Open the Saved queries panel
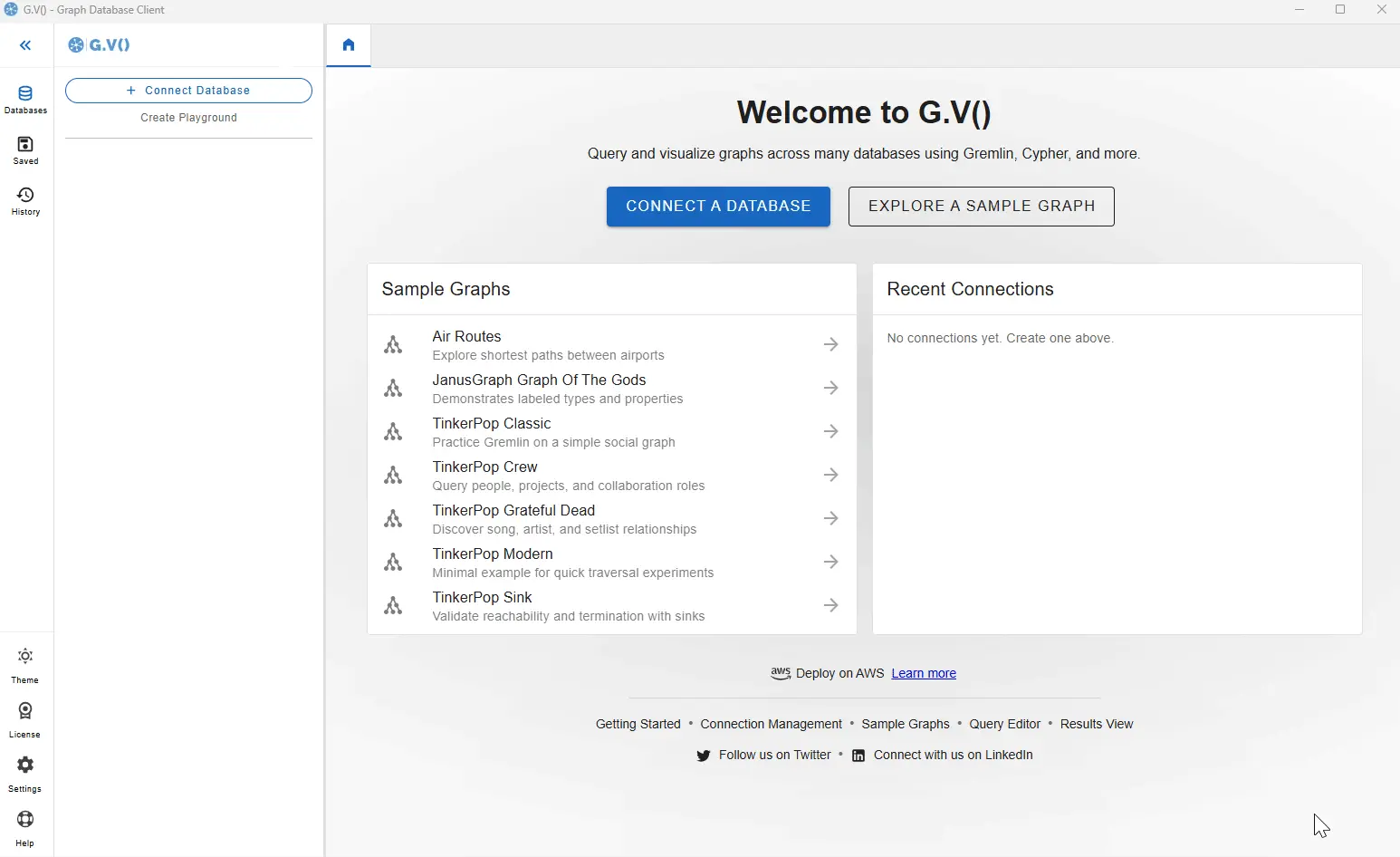Screen dimensions: 1400x857 point(25,149)
